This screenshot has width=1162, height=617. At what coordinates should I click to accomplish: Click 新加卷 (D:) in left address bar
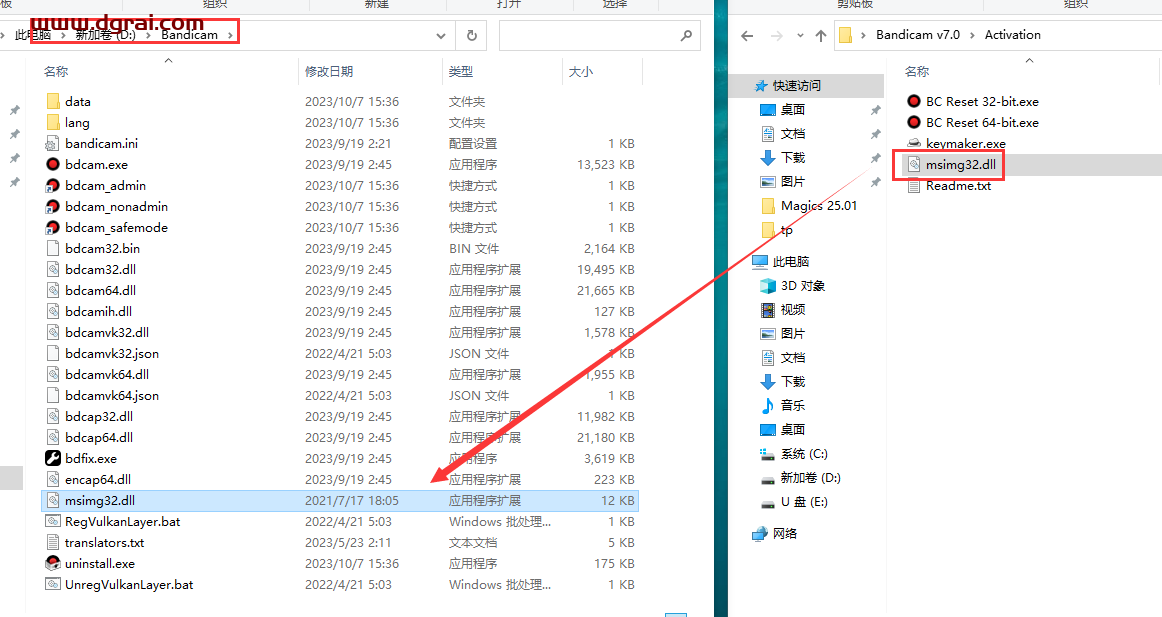coord(106,35)
